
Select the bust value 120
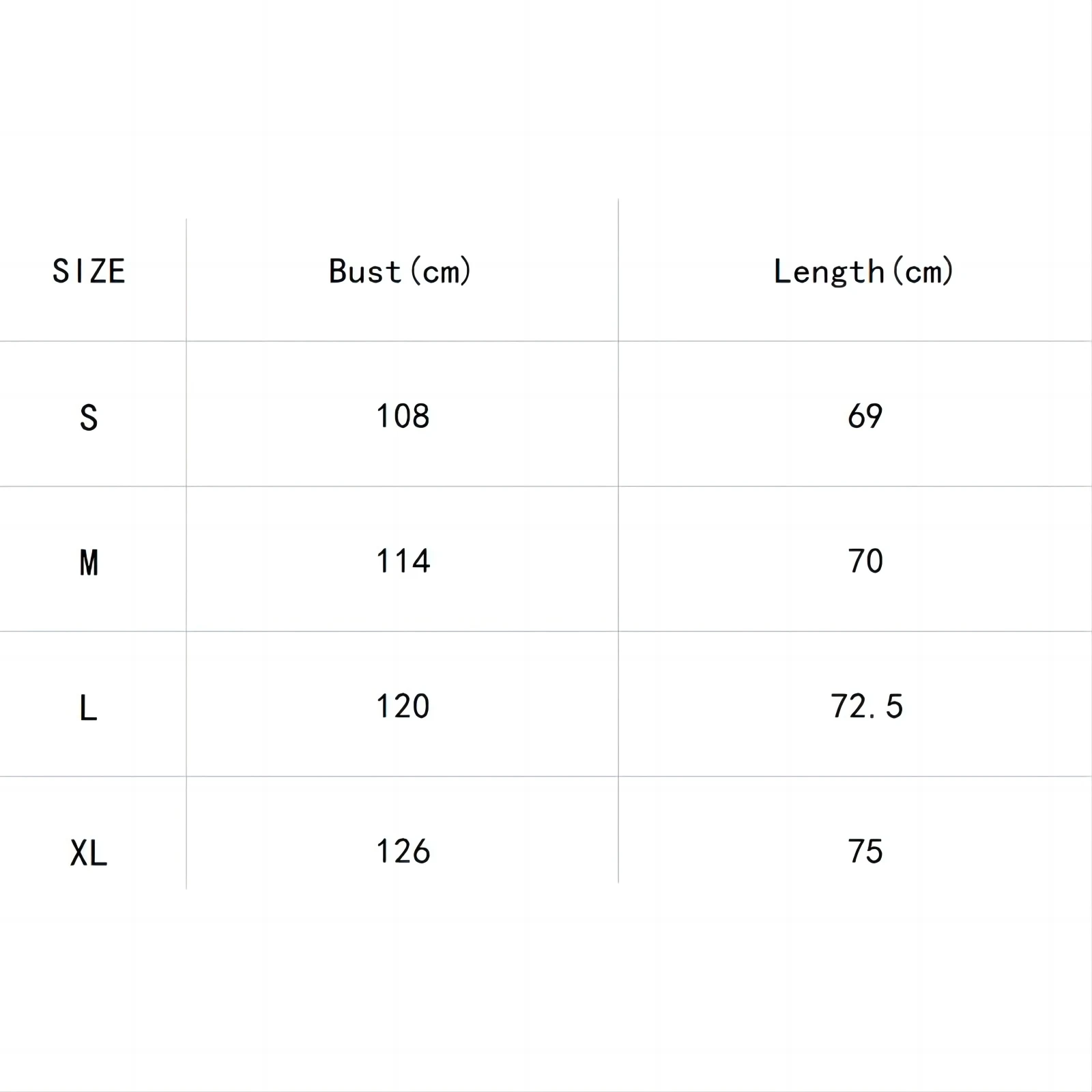pos(403,706)
